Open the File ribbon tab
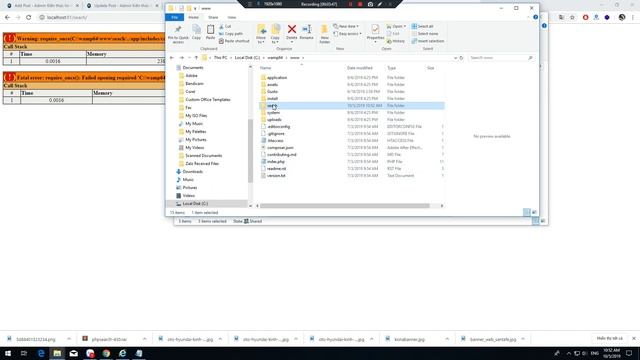The image size is (640, 360). pyautogui.click(x=175, y=17)
